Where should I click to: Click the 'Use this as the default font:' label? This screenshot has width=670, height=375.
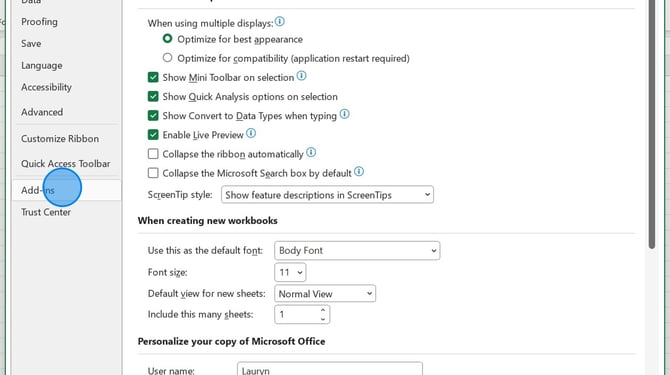205,251
